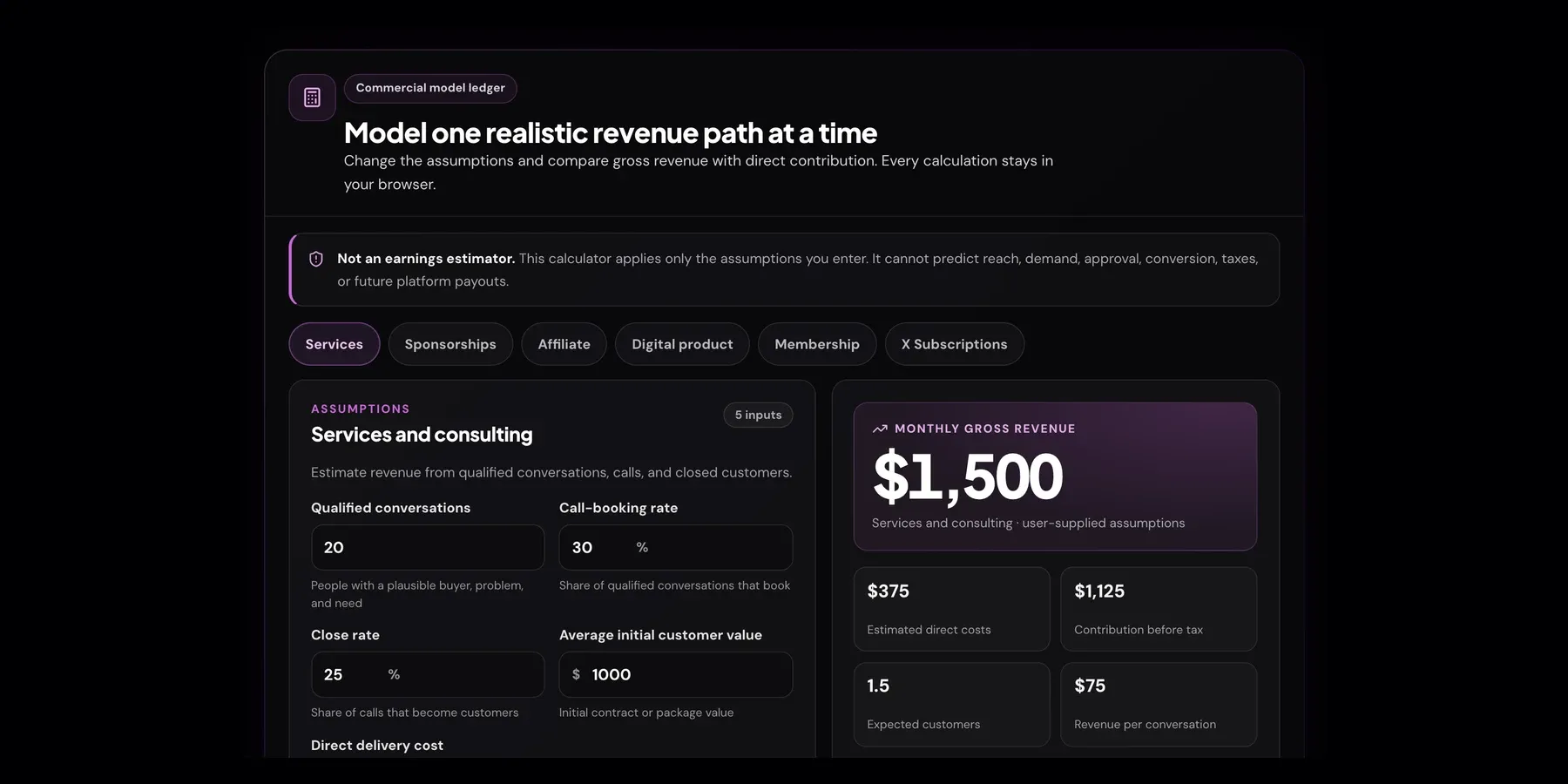Click Share of qualified conversations that book hint
Screen dimensions: 1568x784
[674, 585]
